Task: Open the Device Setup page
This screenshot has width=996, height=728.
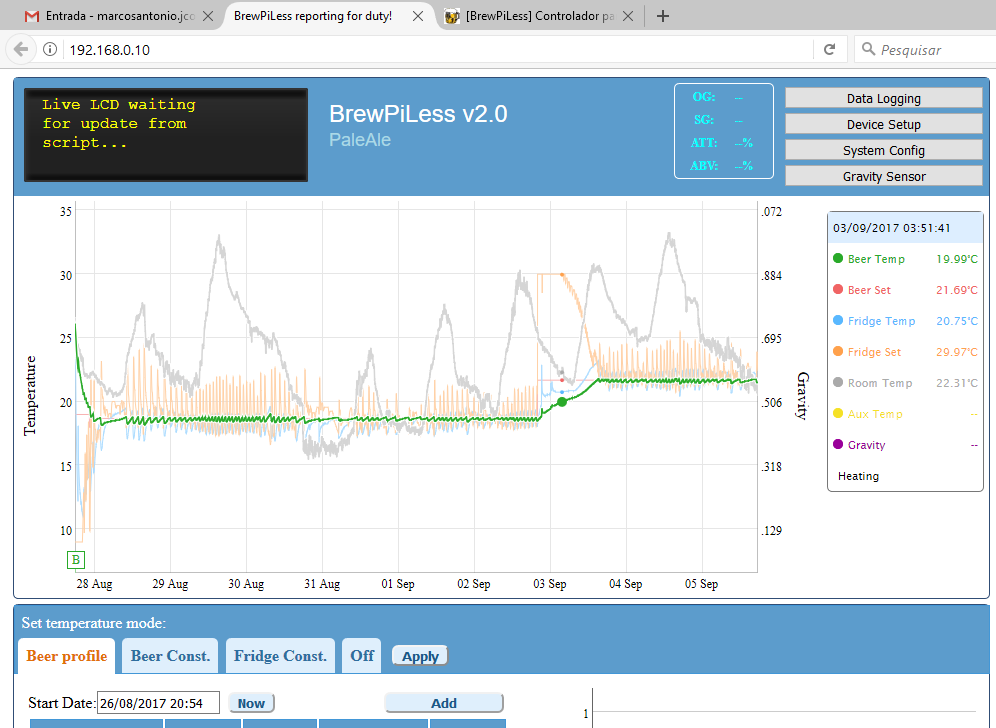Action: click(x=884, y=125)
